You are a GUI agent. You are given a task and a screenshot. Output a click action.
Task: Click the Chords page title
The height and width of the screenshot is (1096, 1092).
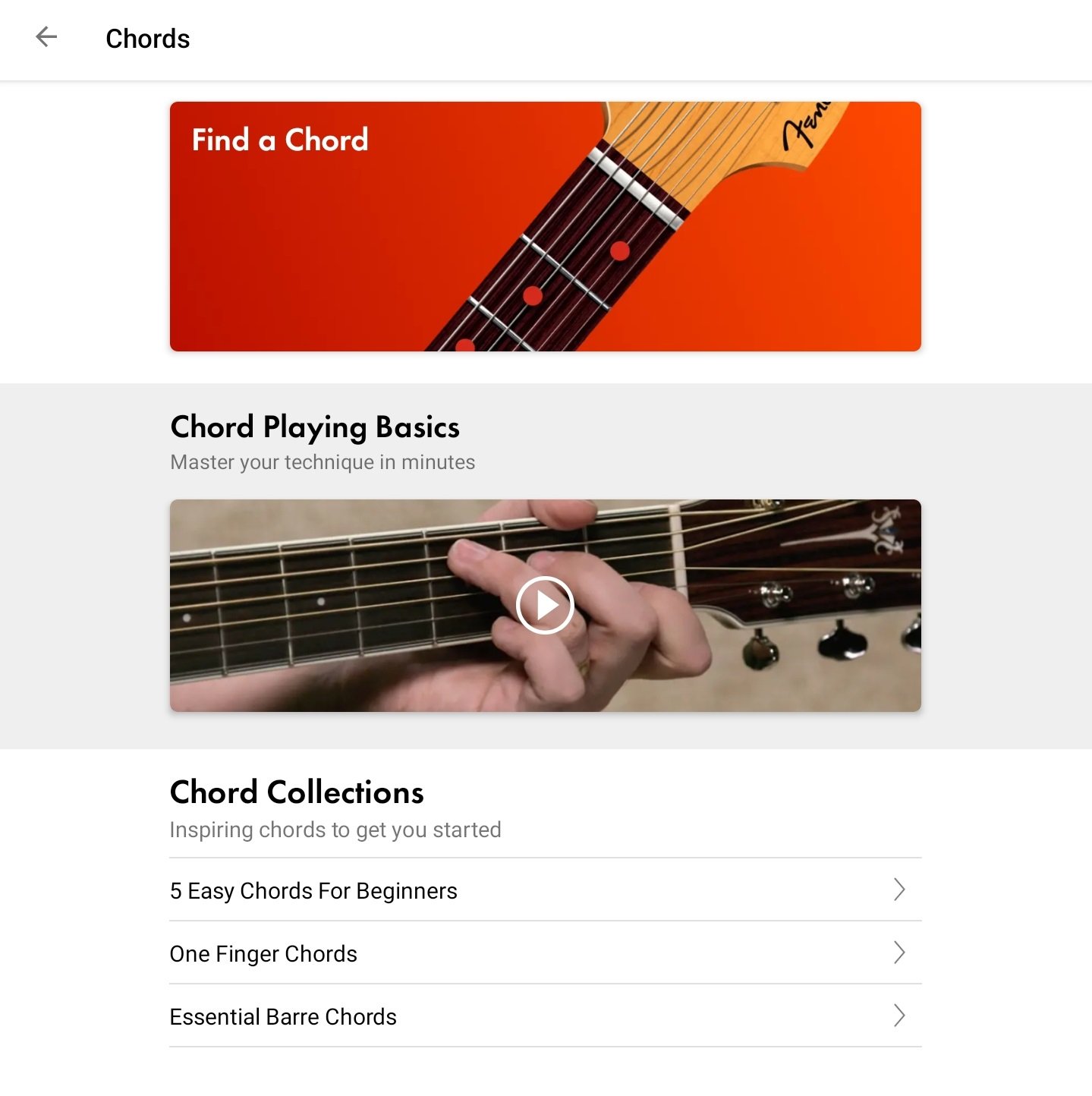coord(148,39)
